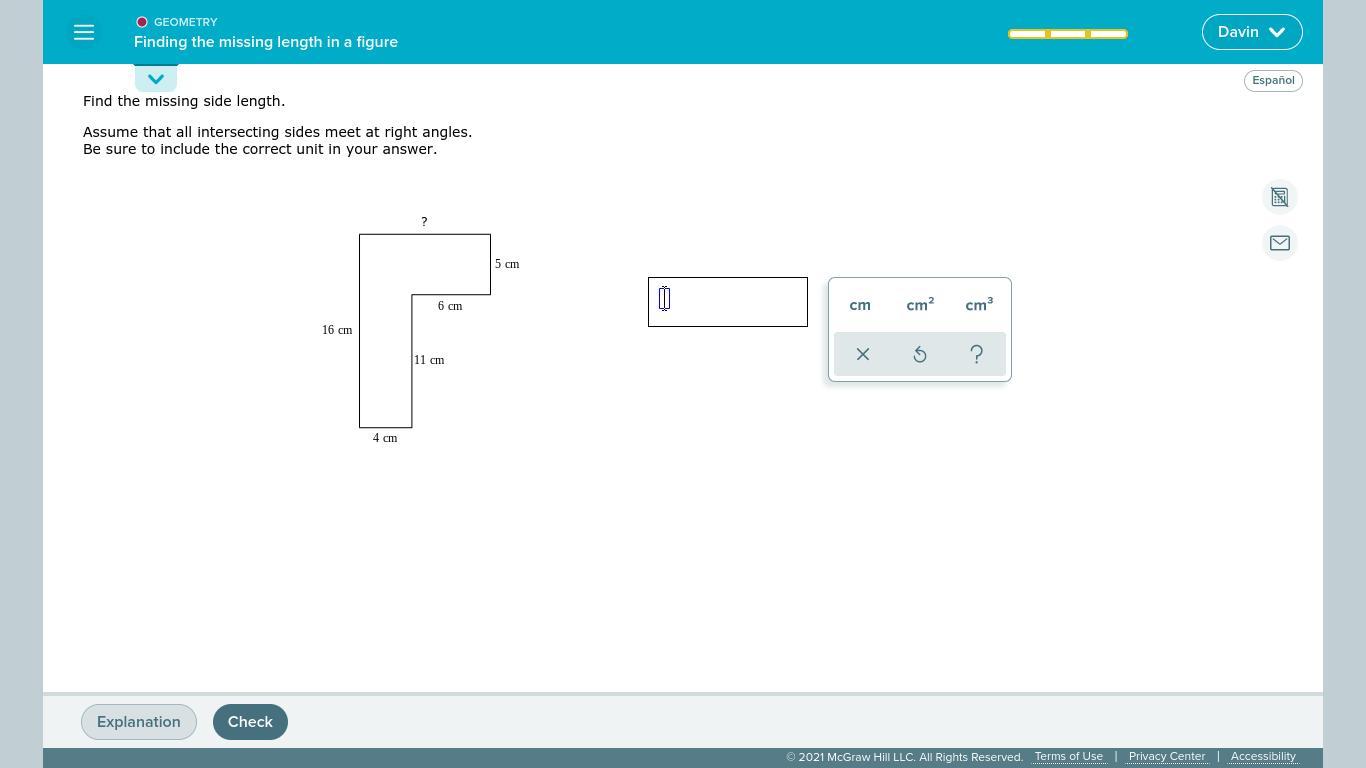Open Privacy Center link
Screen dimensions: 1366x768
click(x=1167, y=756)
